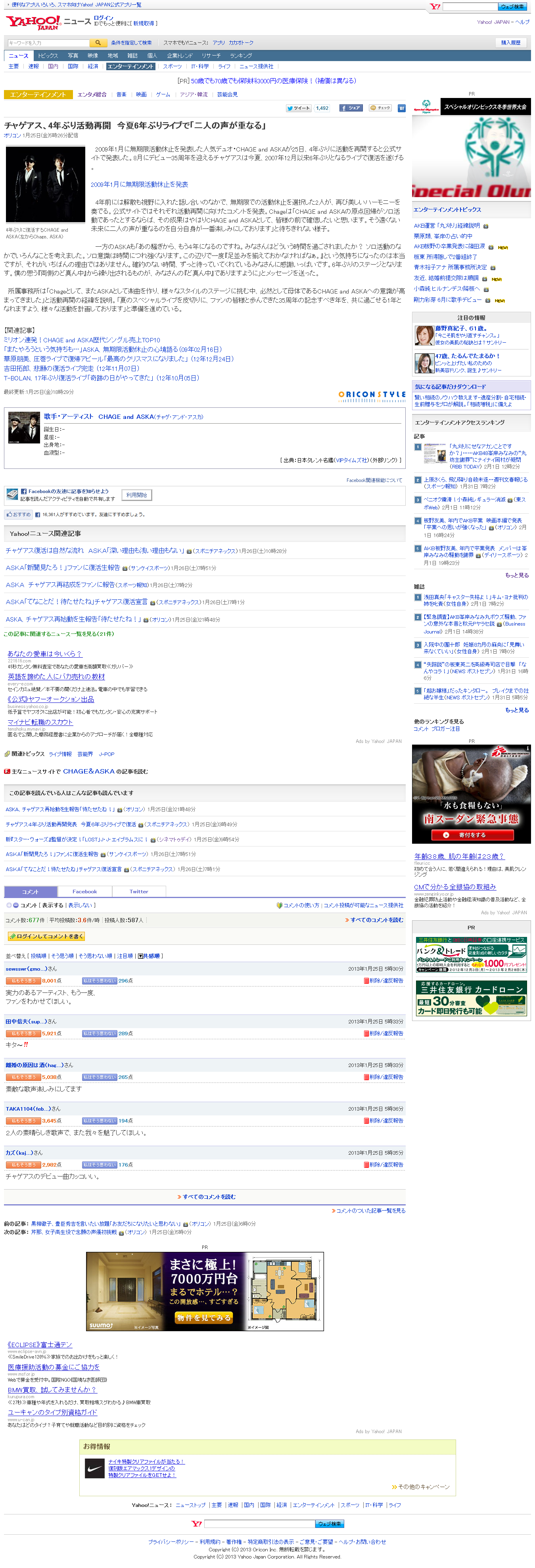Switch to the Facebook comments tab

click(84, 891)
